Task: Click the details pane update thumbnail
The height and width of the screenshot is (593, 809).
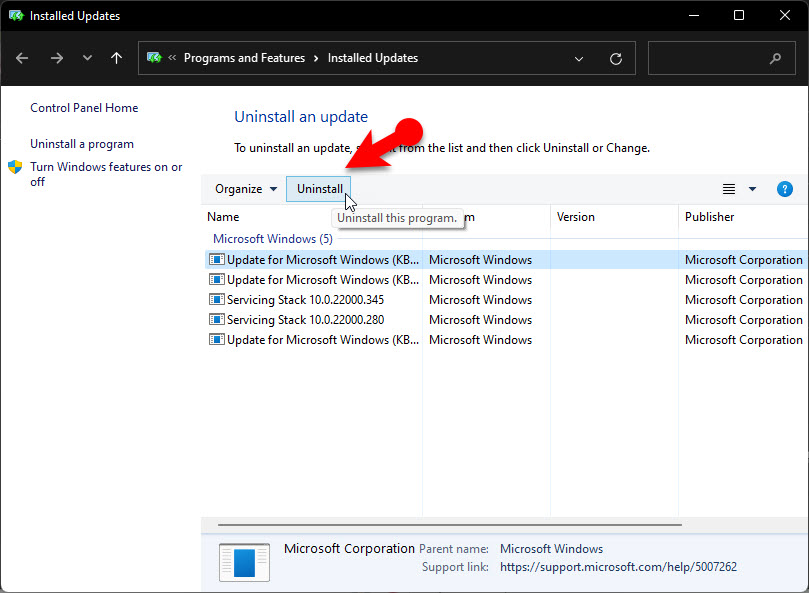Action: pos(245,563)
